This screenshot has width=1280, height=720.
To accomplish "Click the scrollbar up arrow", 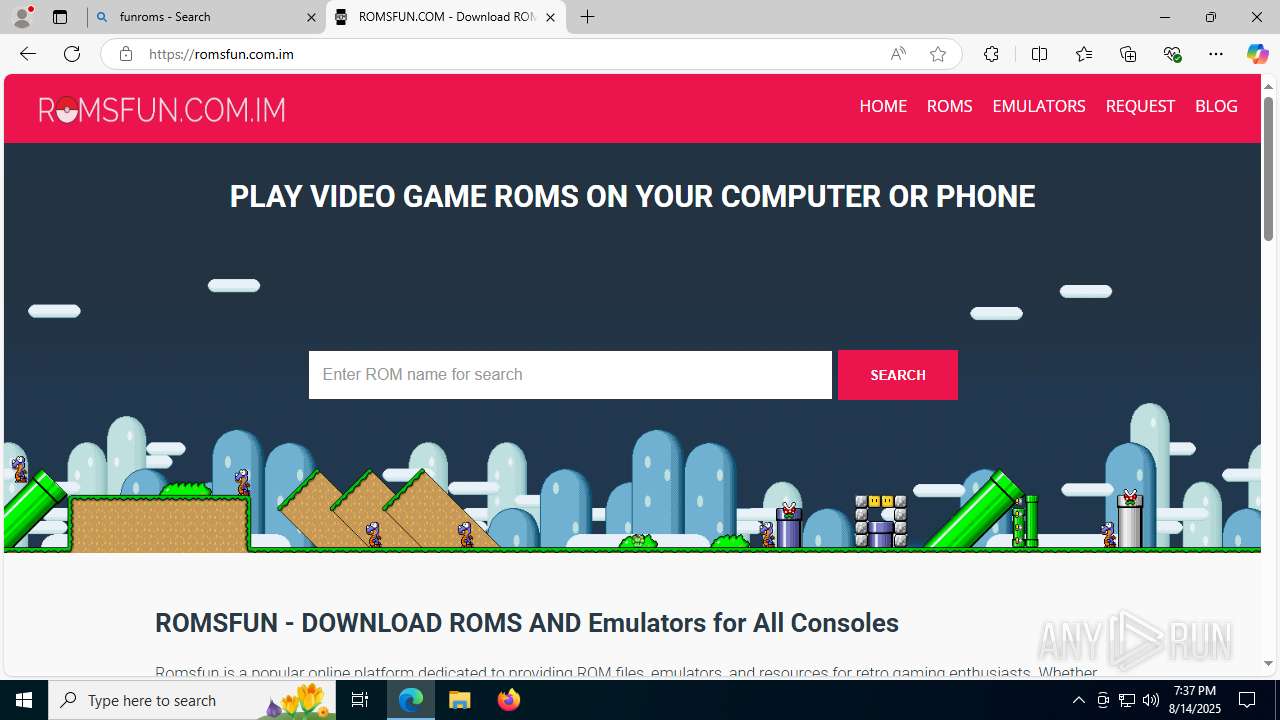I will tap(1268, 86).
